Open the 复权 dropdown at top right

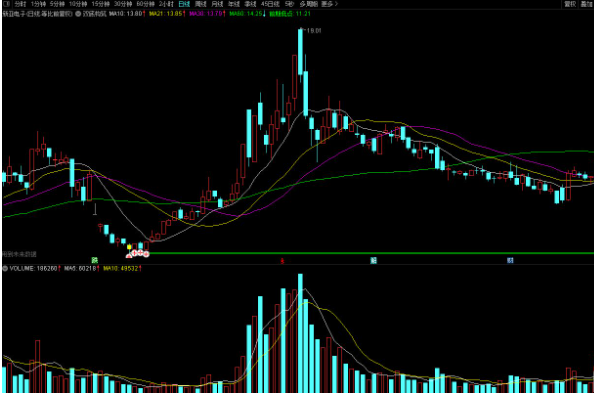click(x=570, y=4)
